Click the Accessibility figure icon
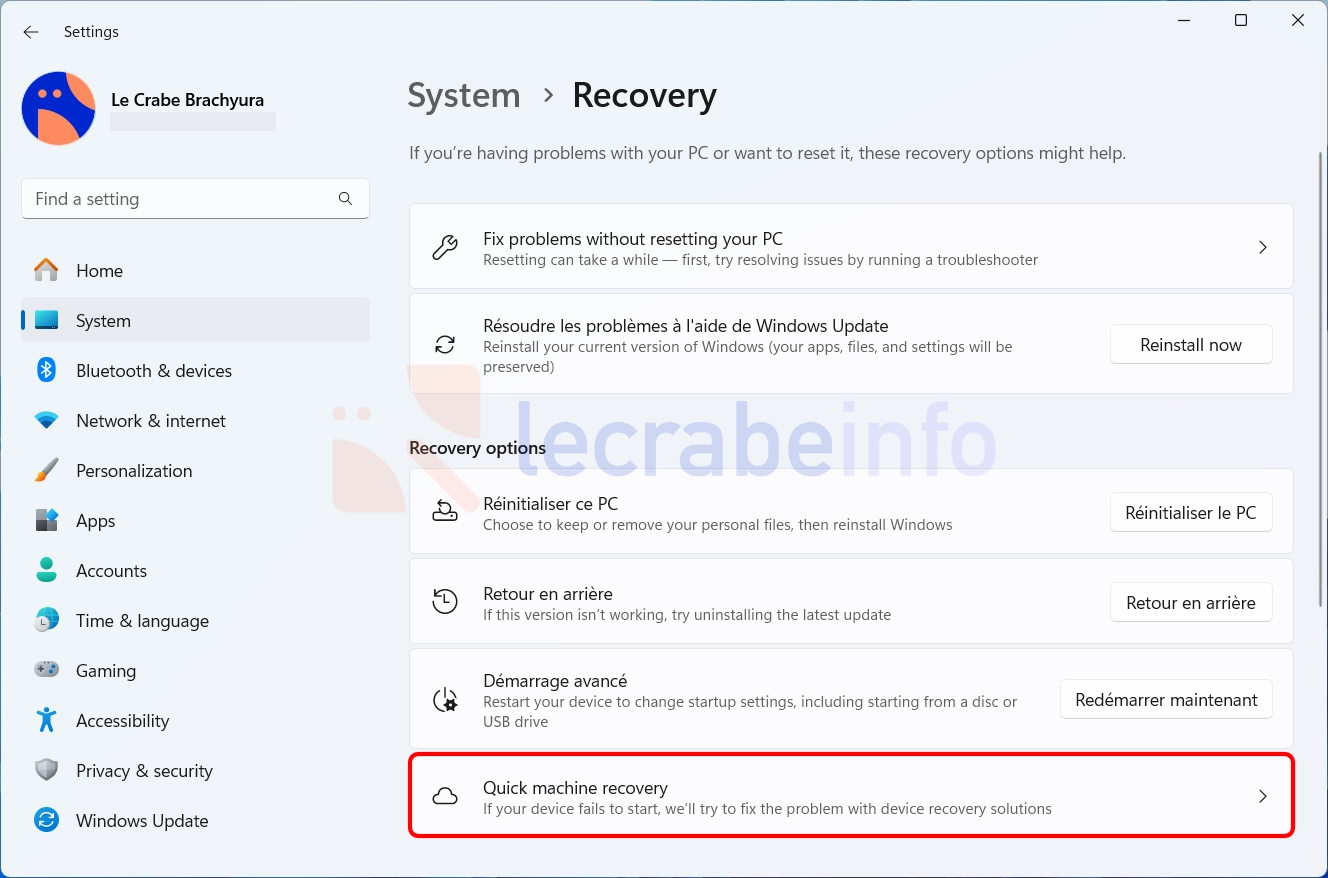This screenshot has width=1328, height=878. [46, 720]
